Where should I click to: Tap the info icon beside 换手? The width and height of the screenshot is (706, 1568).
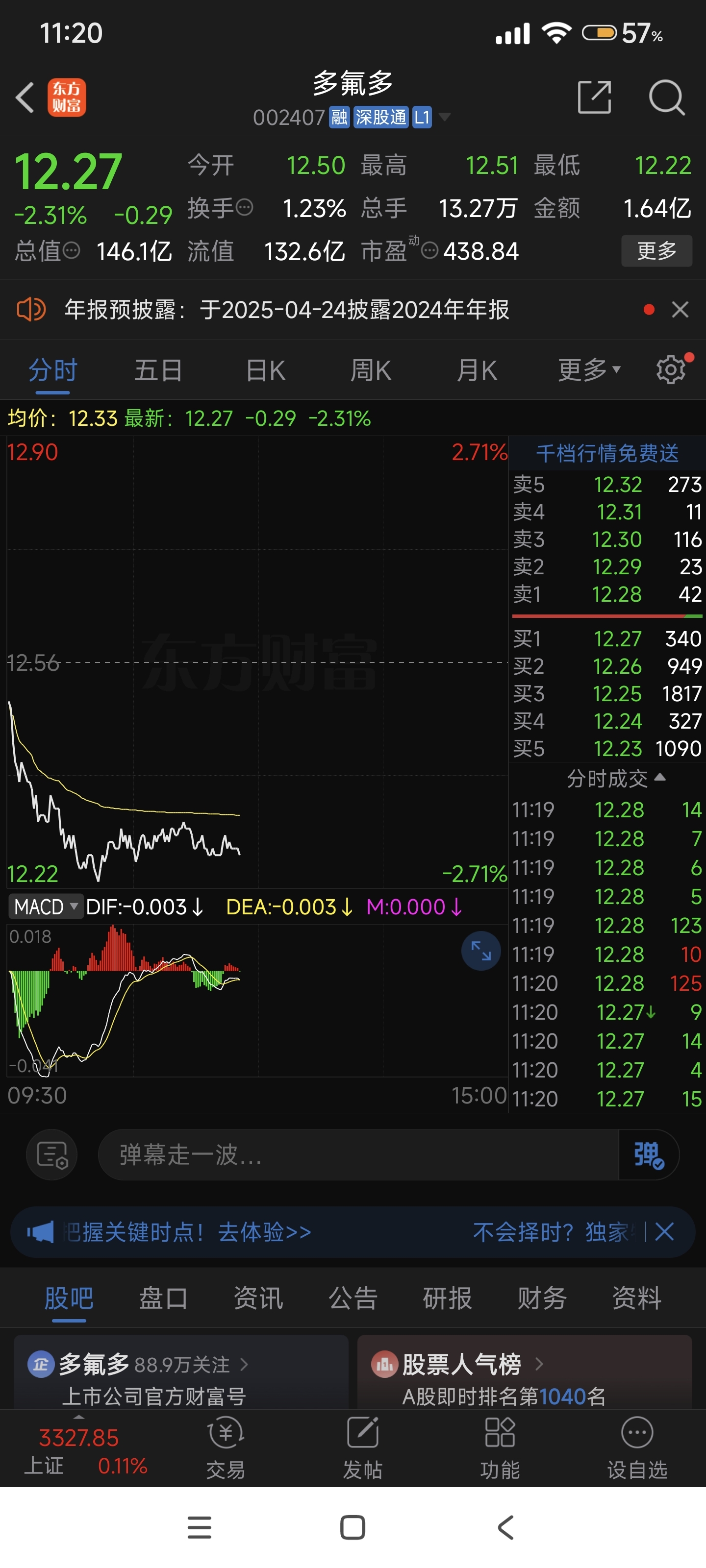[244, 208]
